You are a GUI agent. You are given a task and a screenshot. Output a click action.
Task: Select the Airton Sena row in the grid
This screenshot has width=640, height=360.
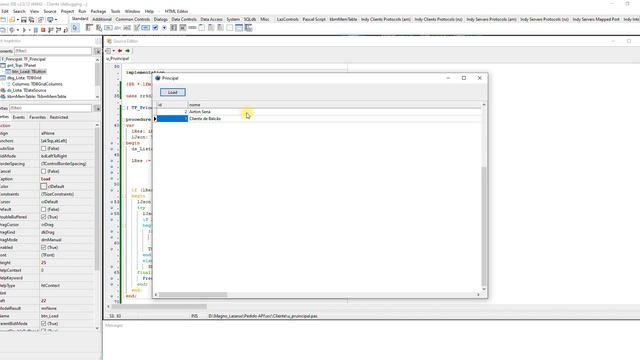(x=319, y=111)
